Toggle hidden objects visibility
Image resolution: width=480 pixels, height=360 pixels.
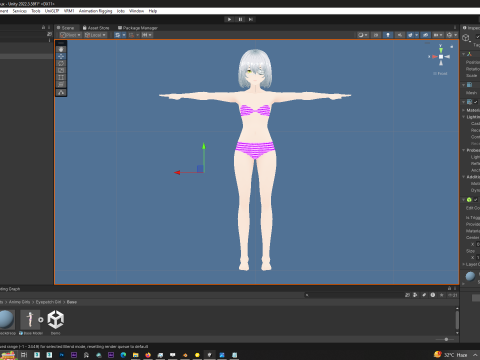[425, 35]
